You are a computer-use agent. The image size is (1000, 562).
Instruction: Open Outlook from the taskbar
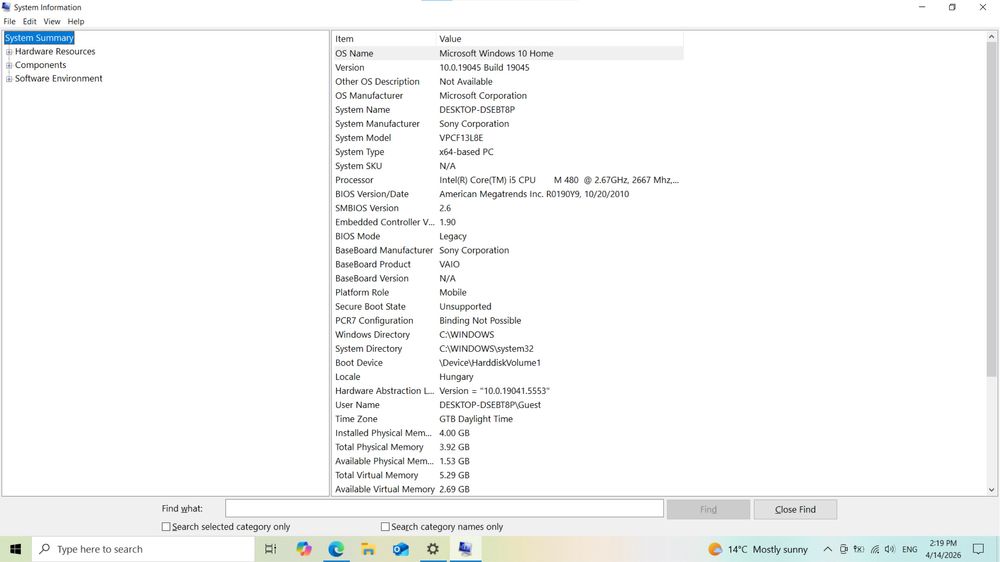click(401, 549)
